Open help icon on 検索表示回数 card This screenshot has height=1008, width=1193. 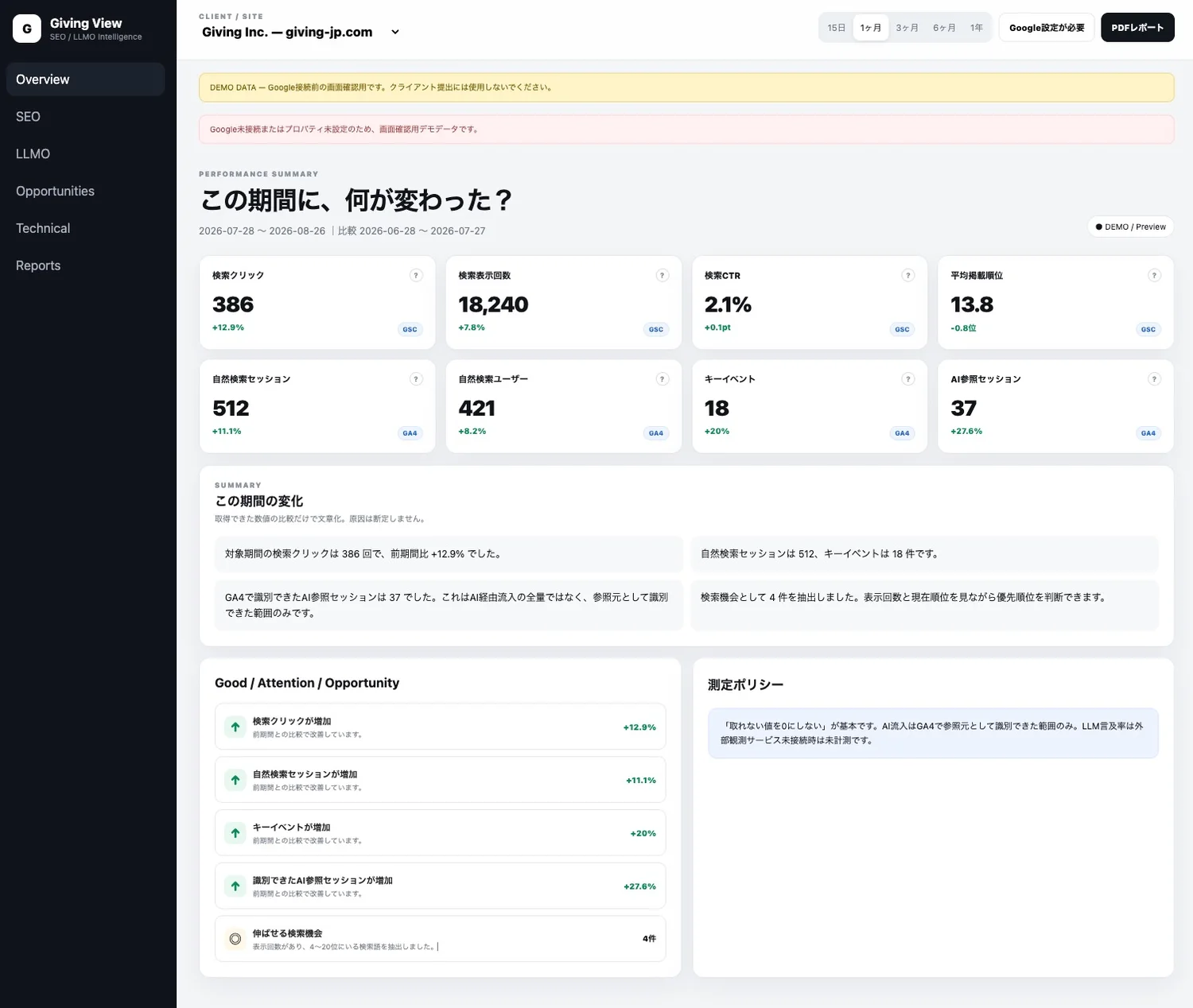click(662, 275)
